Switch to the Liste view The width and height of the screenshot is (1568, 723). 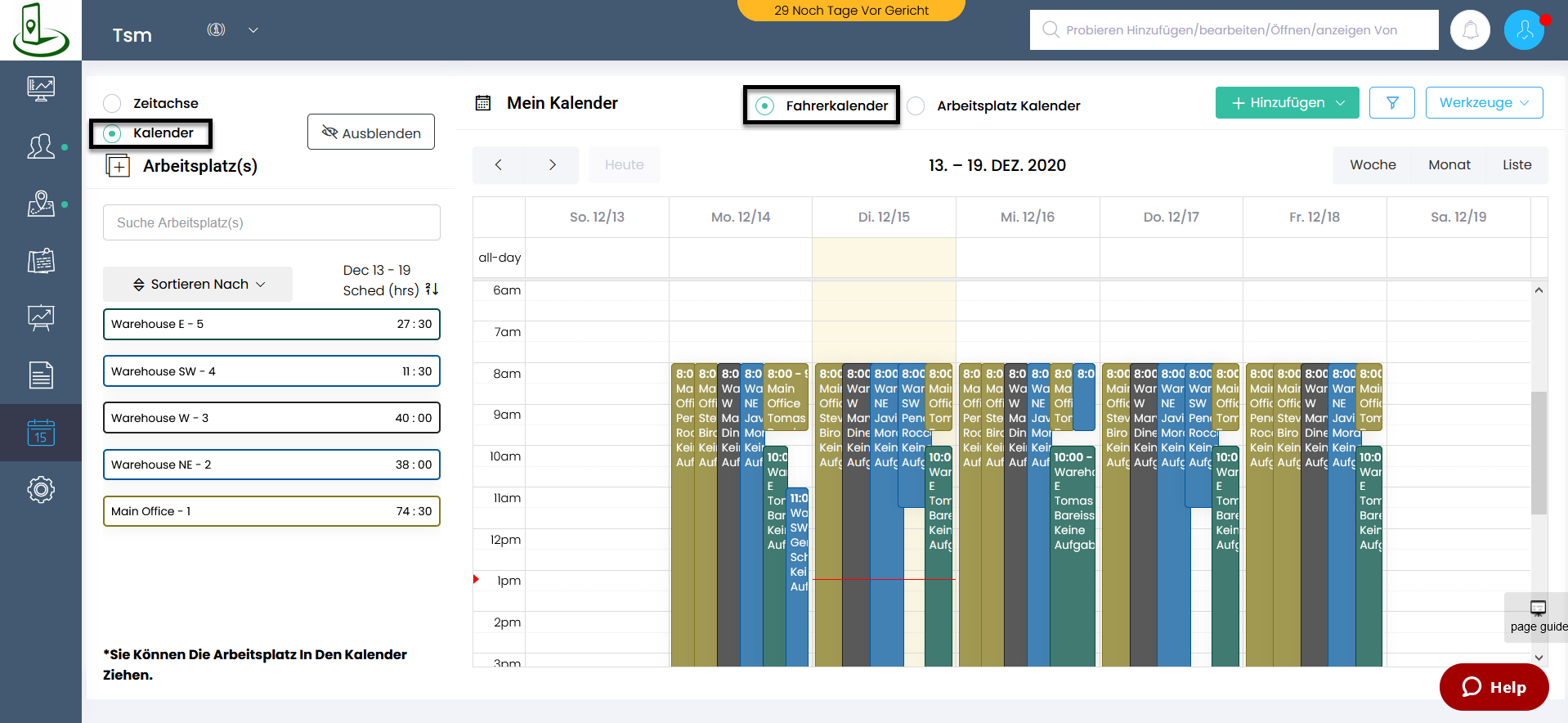[1516, 165]
